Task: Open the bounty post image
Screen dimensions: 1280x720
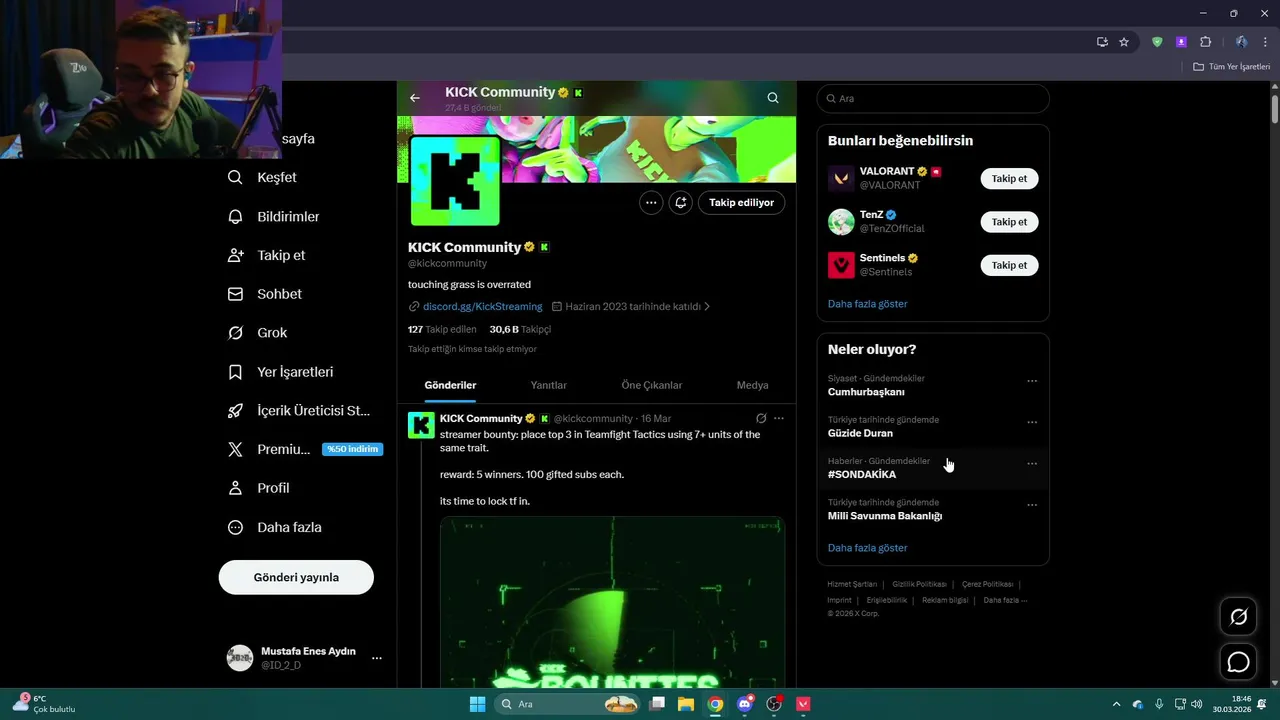Action: (x=612, y=601)
